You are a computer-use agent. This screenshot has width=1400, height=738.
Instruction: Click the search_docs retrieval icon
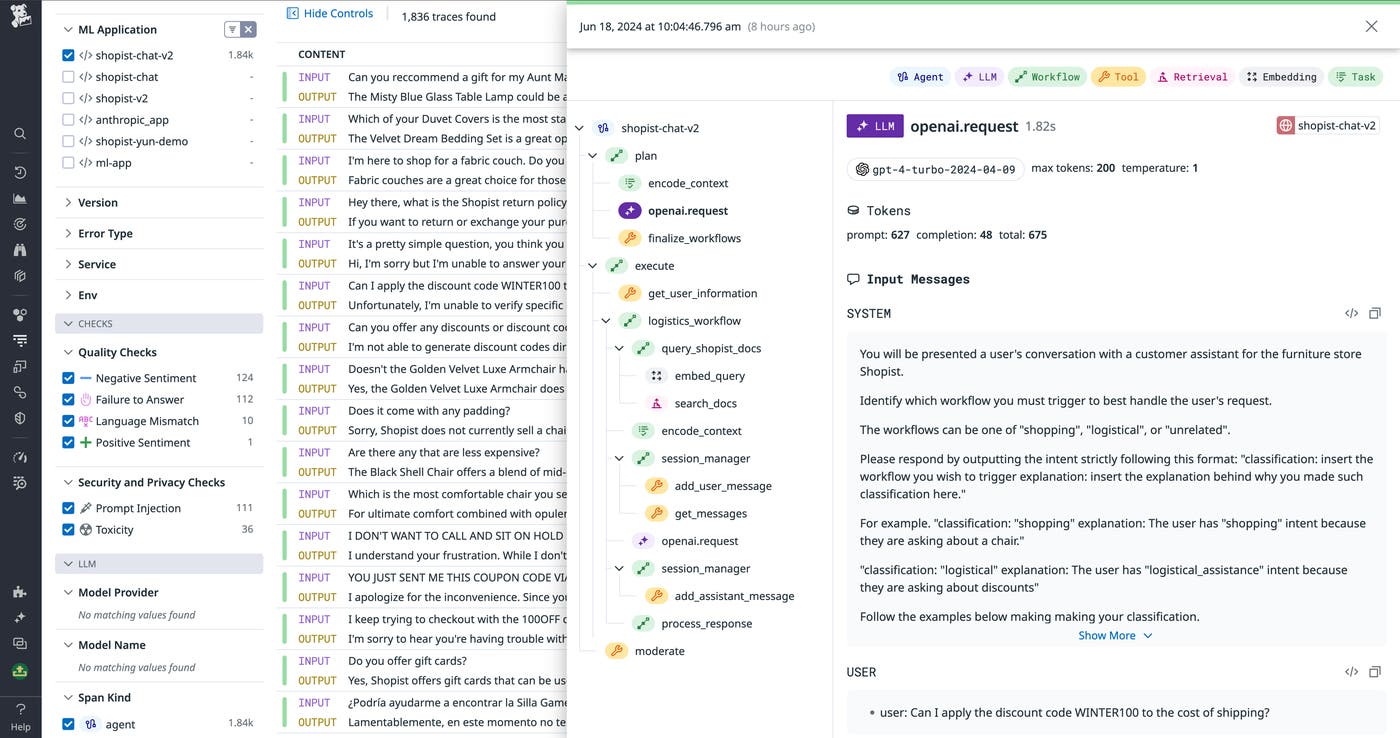coord(656,403)
